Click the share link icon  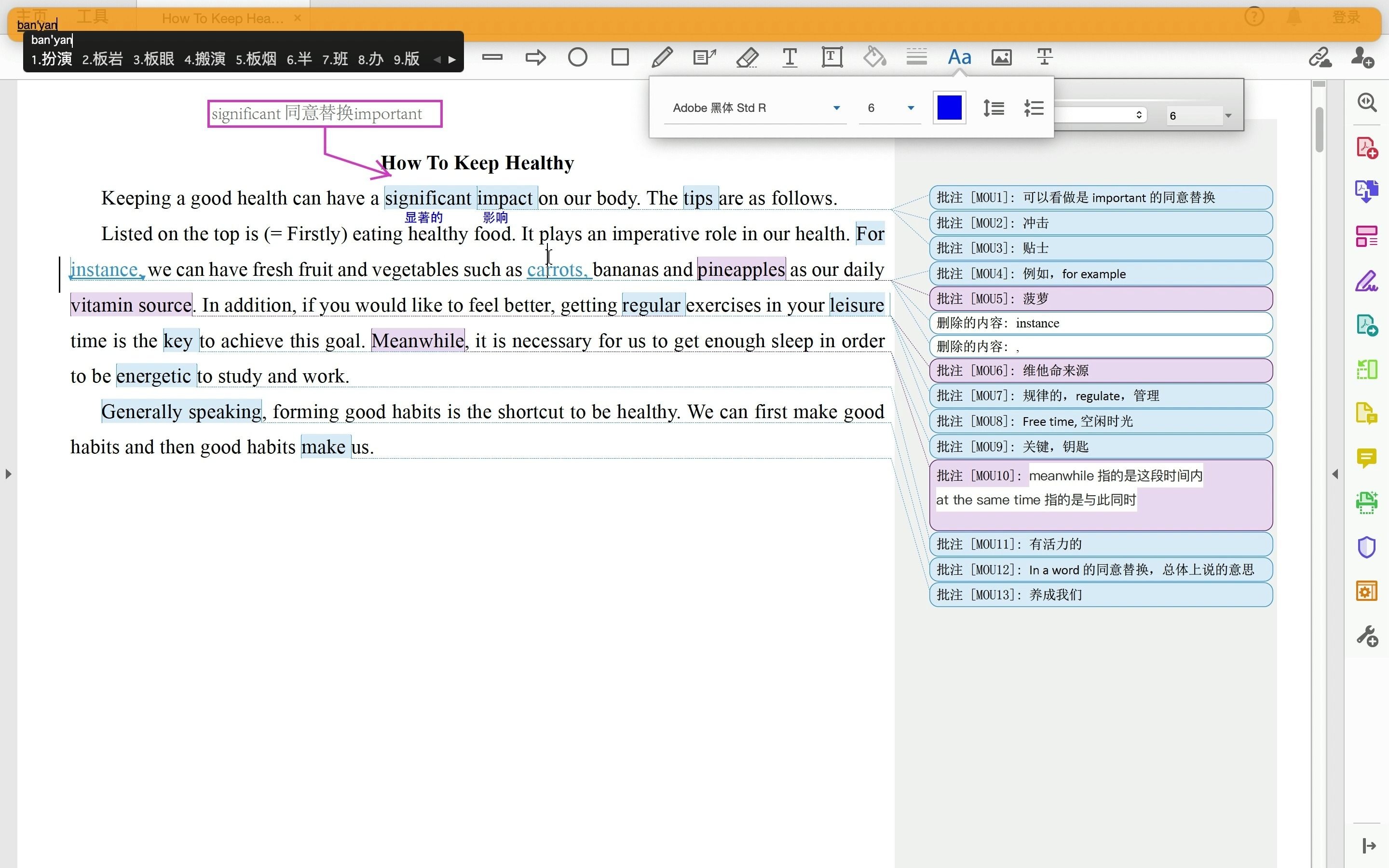point(1320,57)
